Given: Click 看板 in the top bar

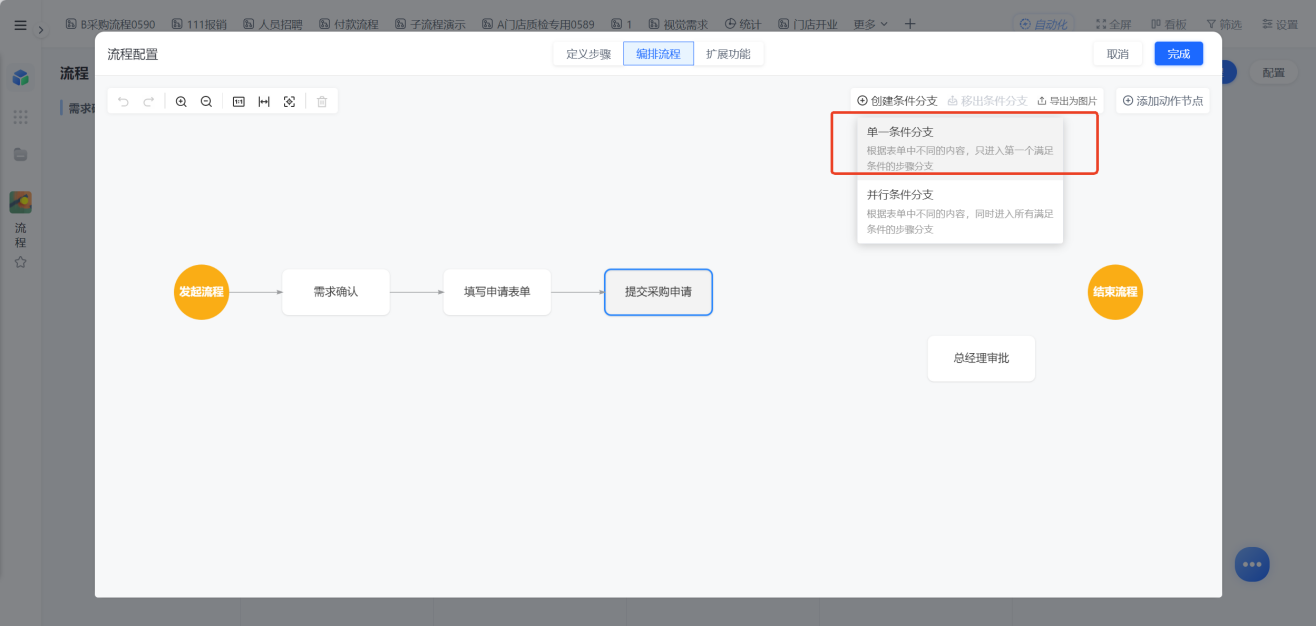Looking at the screenshot, I should pyautogui.click(x=1170, y=24).
